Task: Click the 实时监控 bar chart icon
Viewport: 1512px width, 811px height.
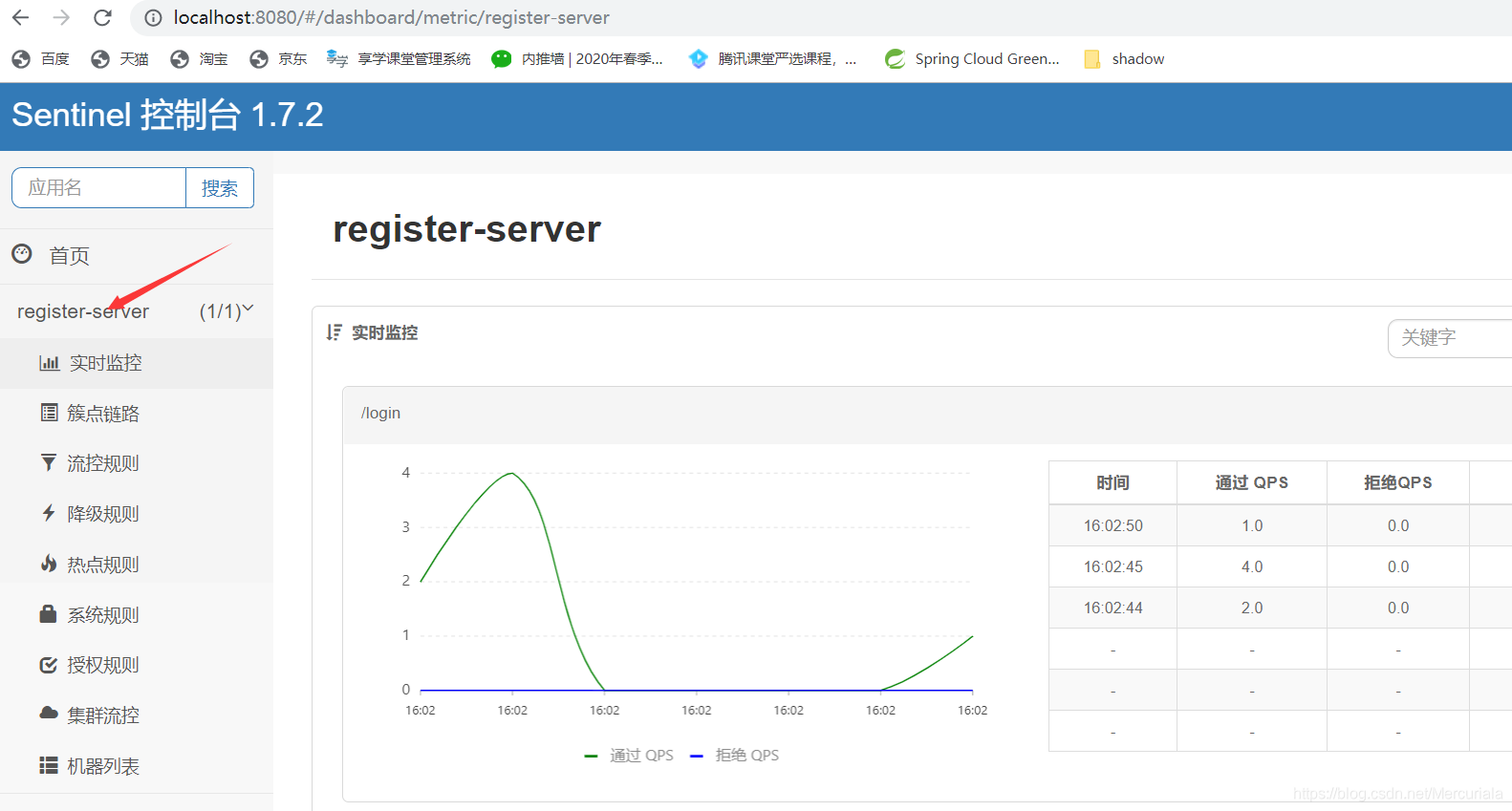Action: coord(50,363)
